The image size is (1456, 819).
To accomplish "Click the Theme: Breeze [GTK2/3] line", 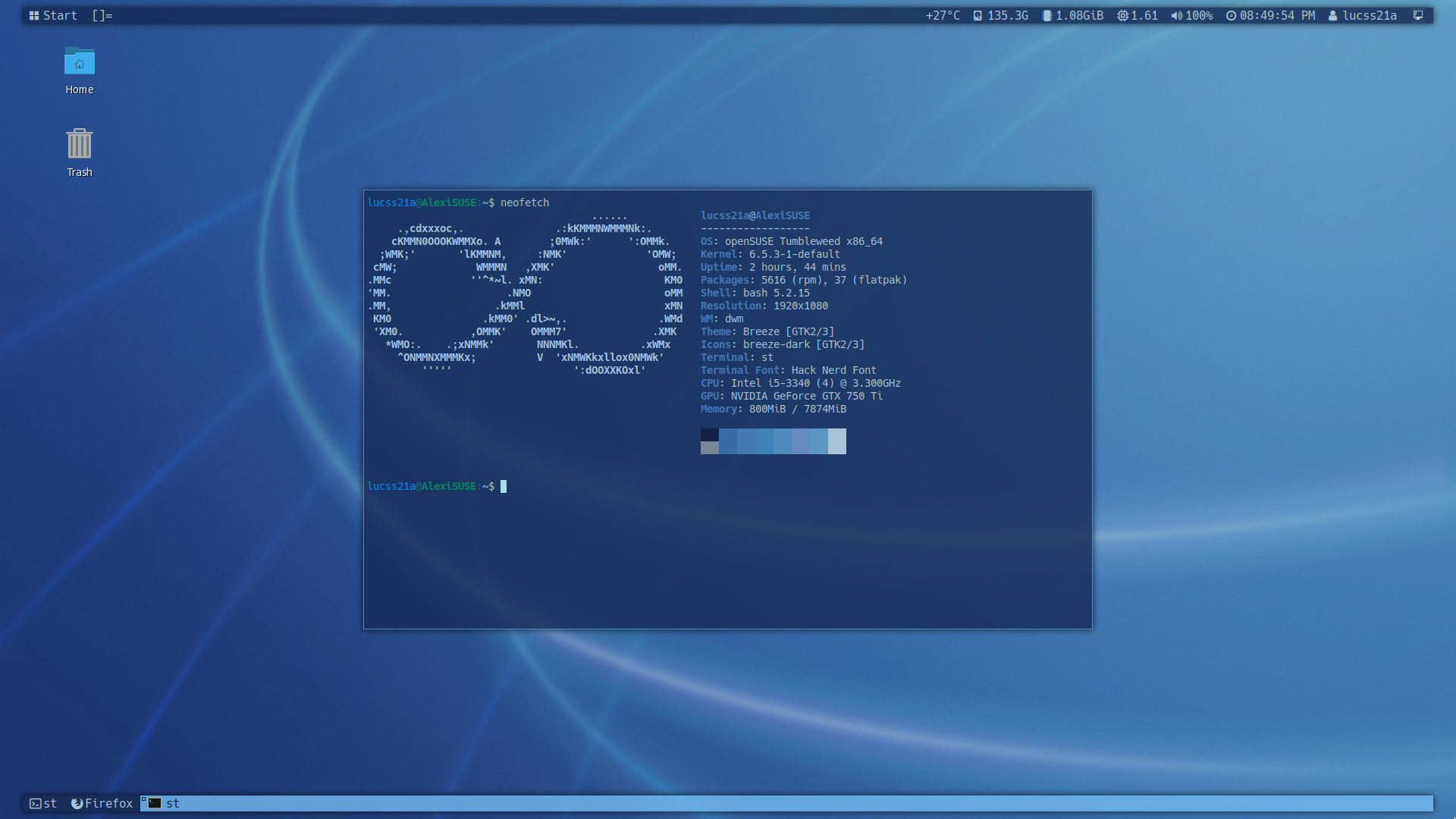I will [x=767, y=331].
